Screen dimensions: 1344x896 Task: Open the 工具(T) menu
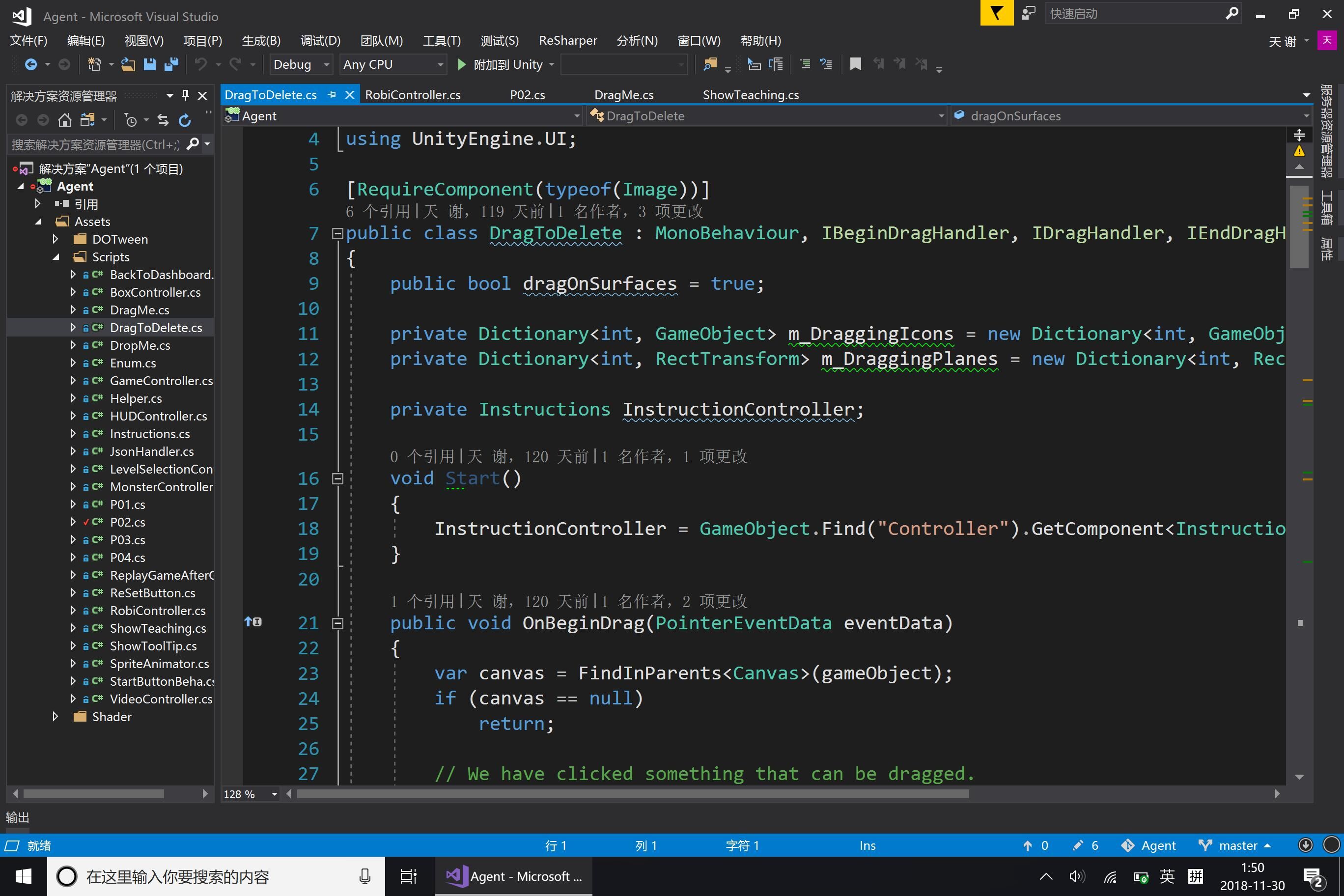442,41
